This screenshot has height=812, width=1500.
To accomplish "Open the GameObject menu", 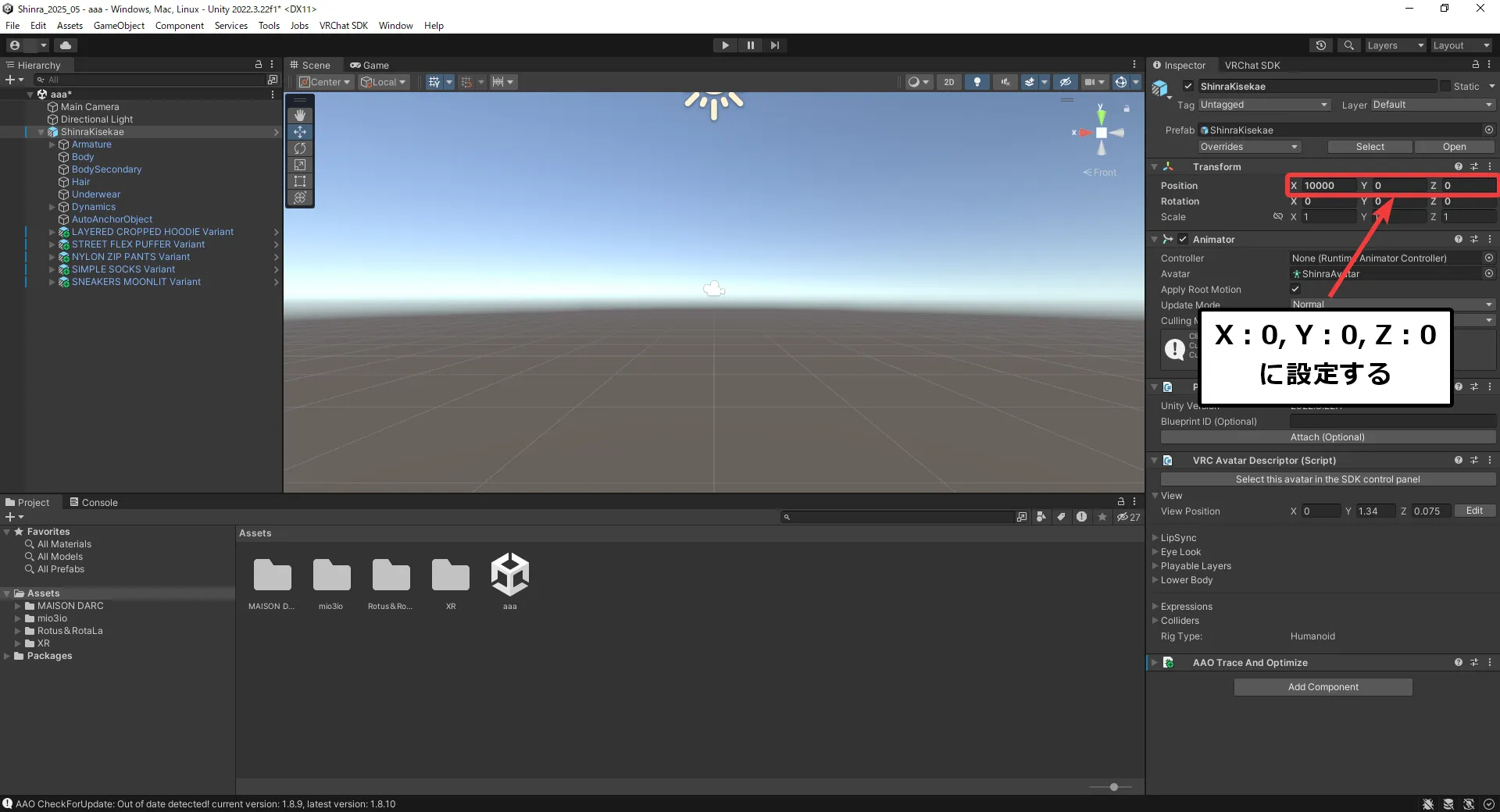I will (119, 26).
